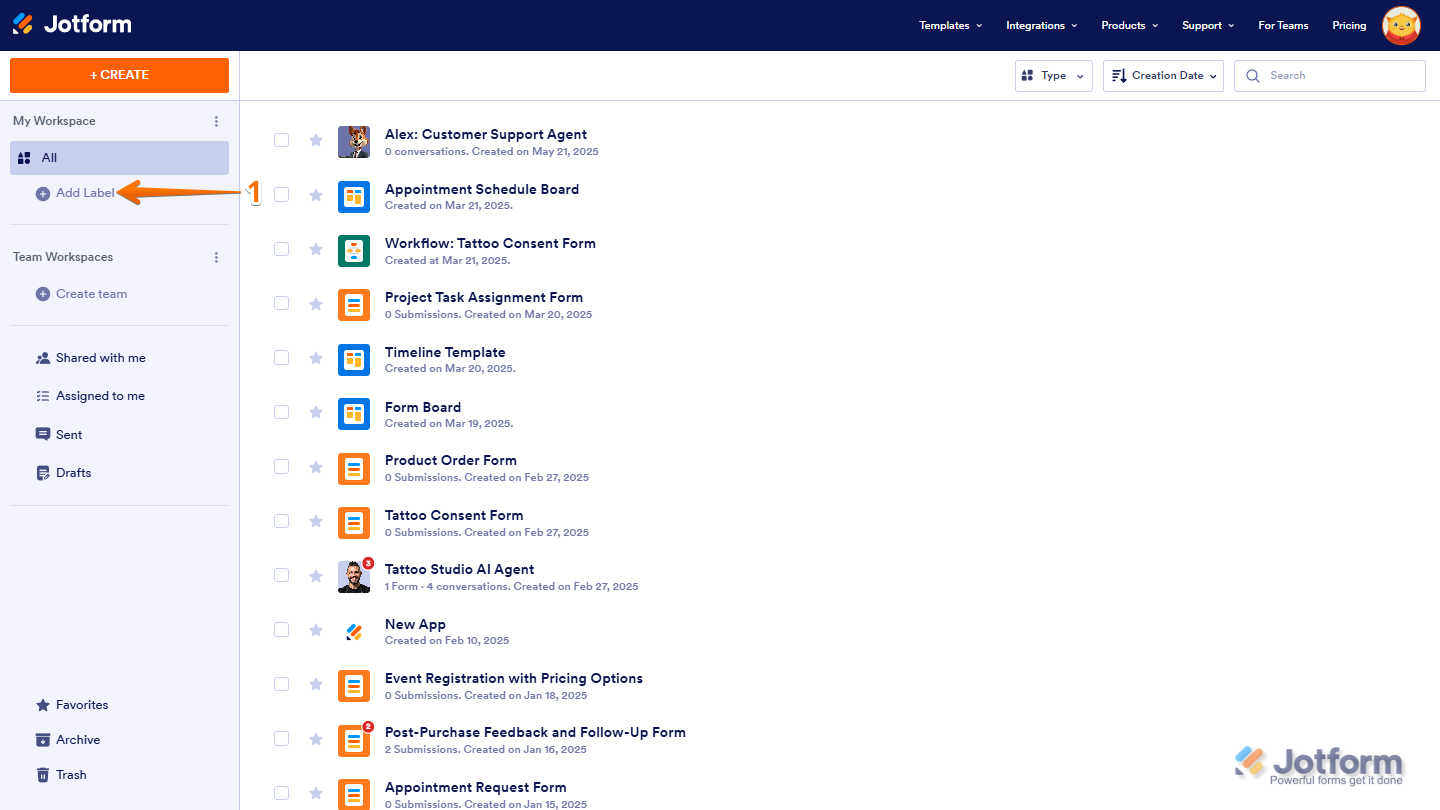The image size is (1440, 810).
Task: Star the Project Task Assignment Form
Action: (316, 304)
